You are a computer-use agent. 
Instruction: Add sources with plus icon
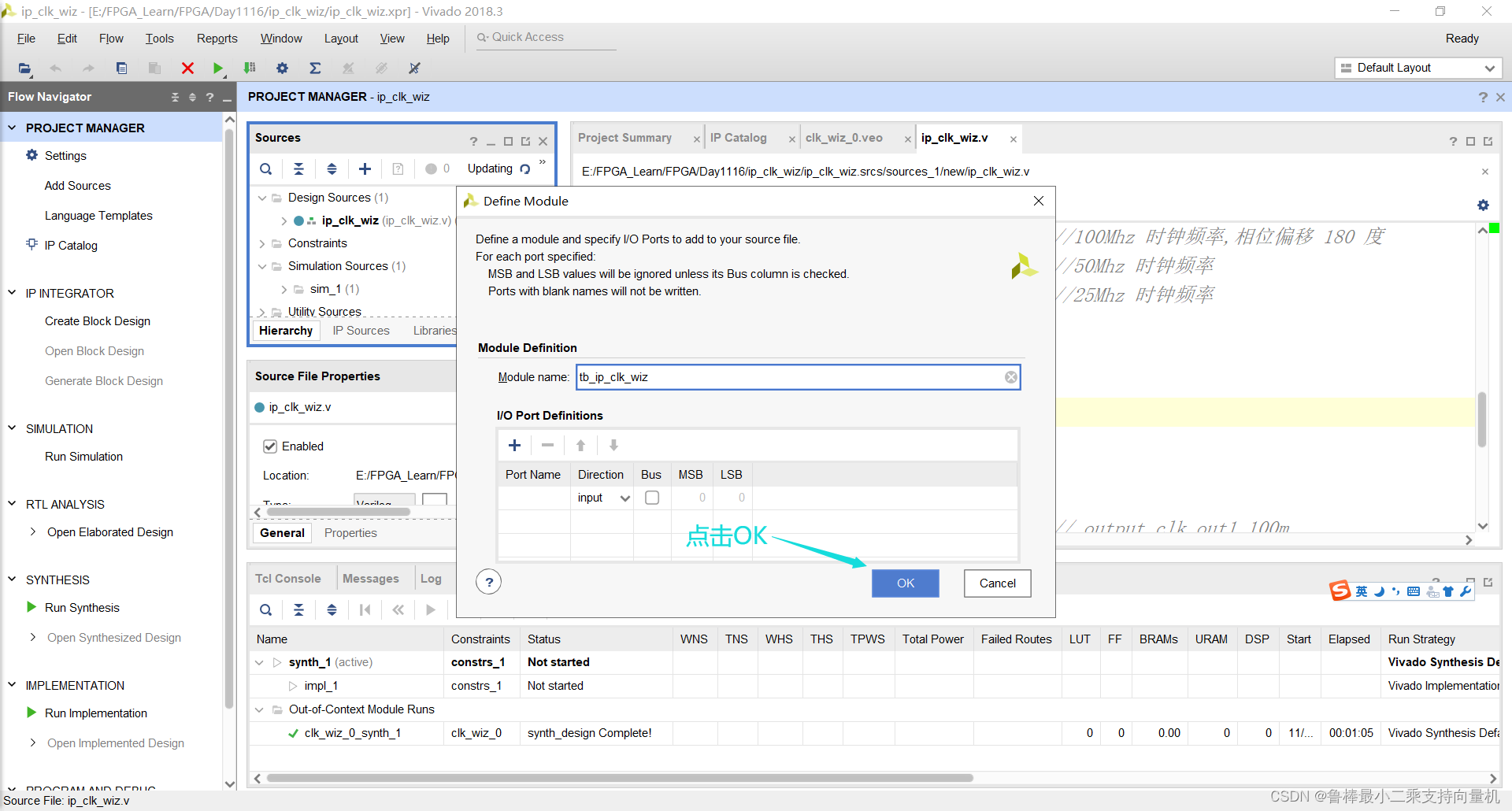[x=365, y=168]
